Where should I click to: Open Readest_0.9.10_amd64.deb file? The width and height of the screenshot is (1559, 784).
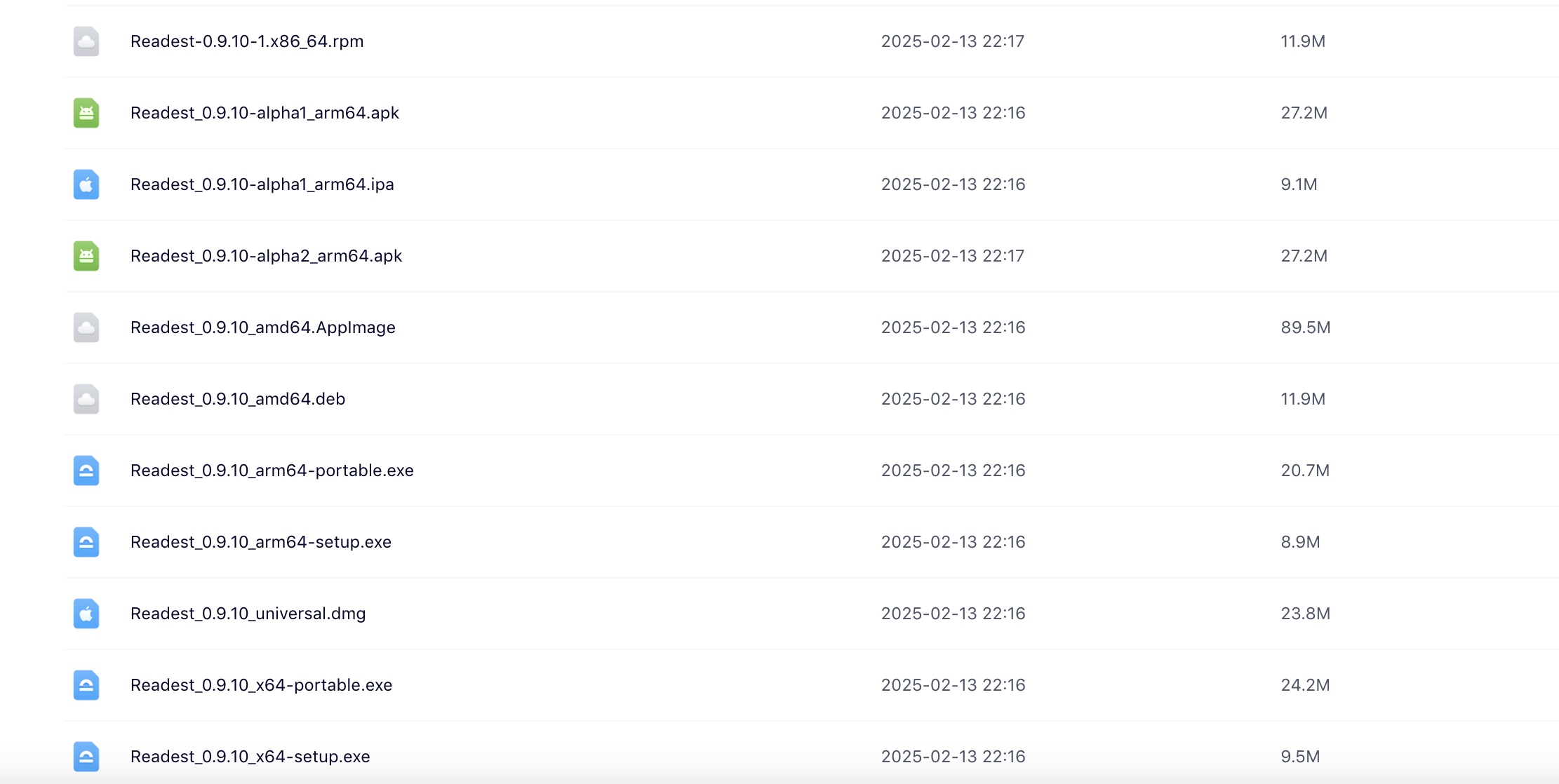[238, 399]
